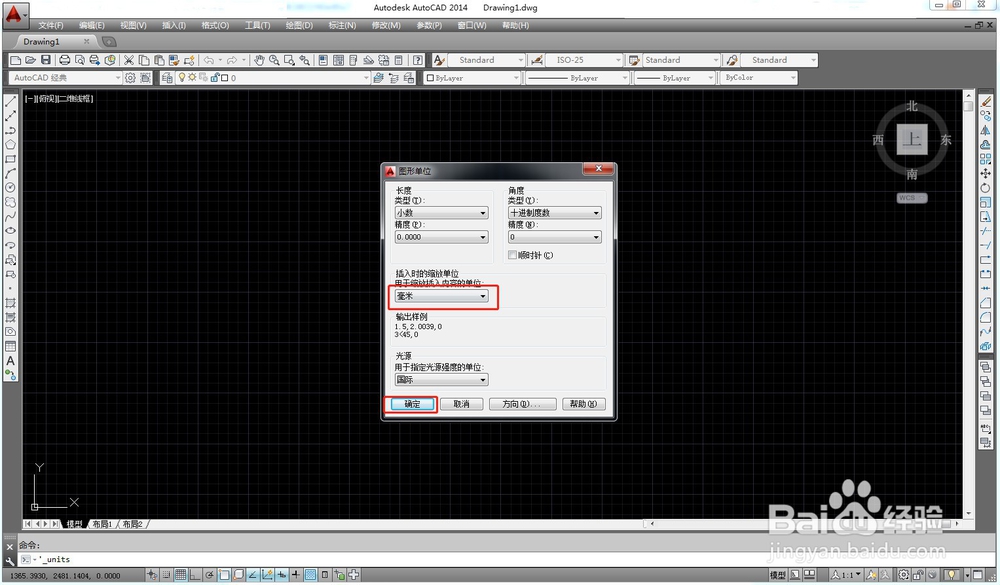Click the Plot printer icon

click(64, 60)
